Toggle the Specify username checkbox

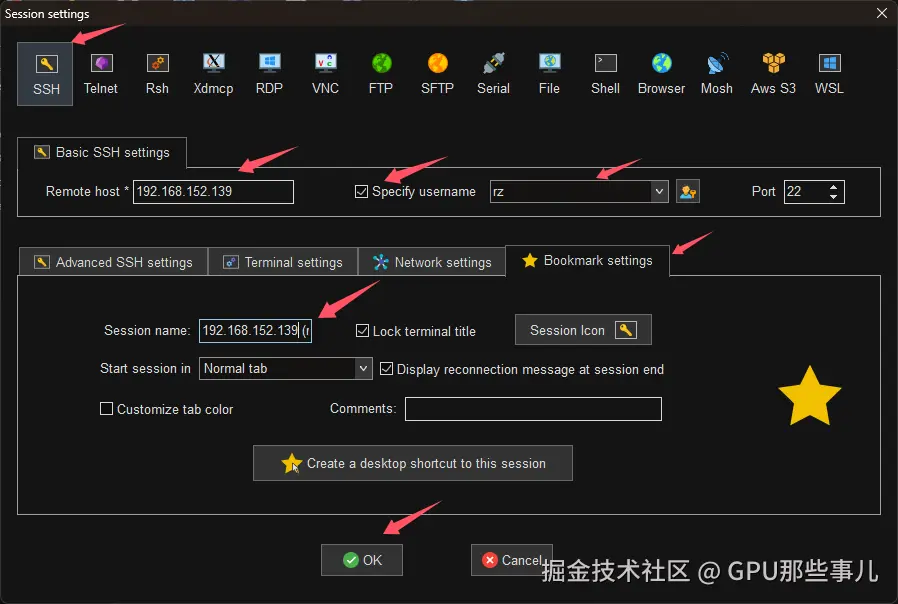361,191
